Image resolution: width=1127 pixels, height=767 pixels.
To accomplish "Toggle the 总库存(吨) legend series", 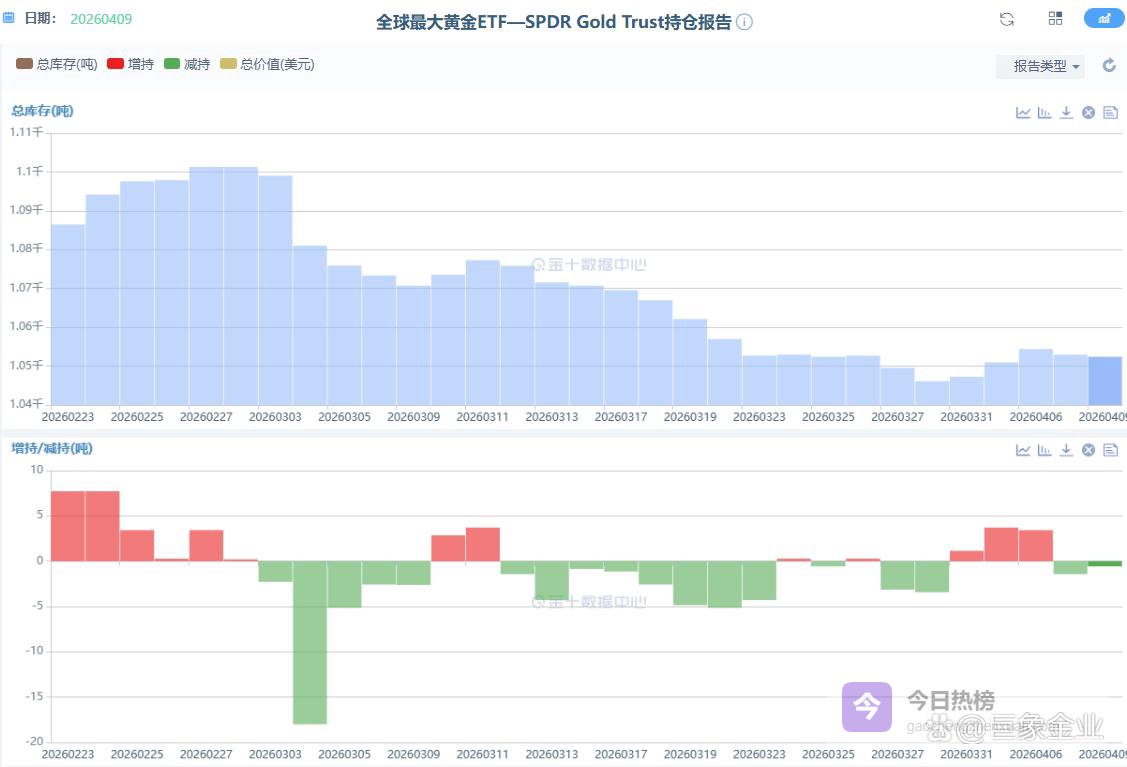I will pos(57,64).
